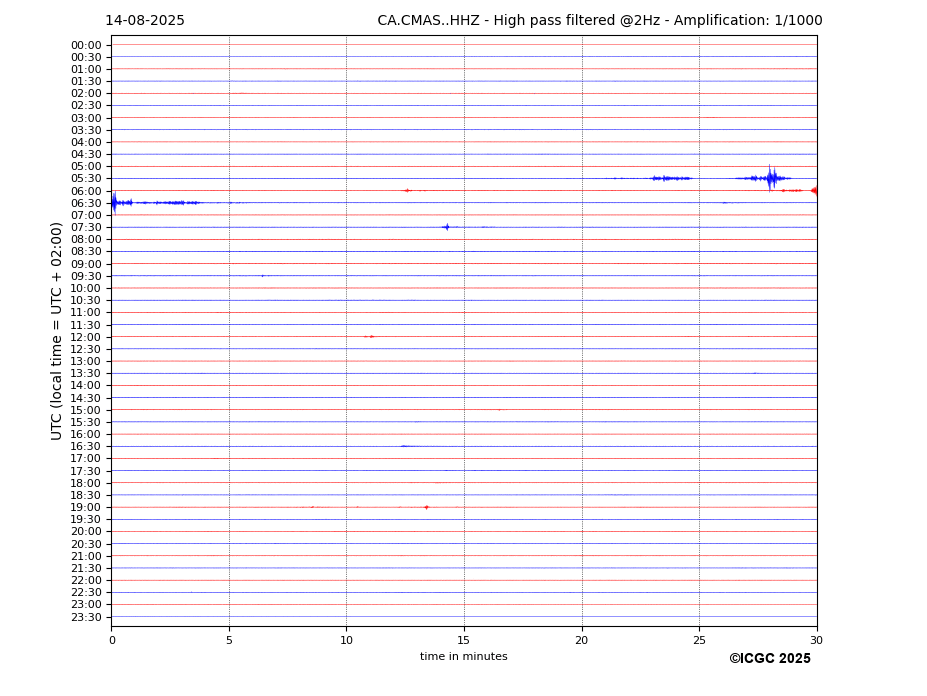The width and height of the screenshot is (927, 696).
Task: Select the 07:30 time row label
Action: point(86,228)
